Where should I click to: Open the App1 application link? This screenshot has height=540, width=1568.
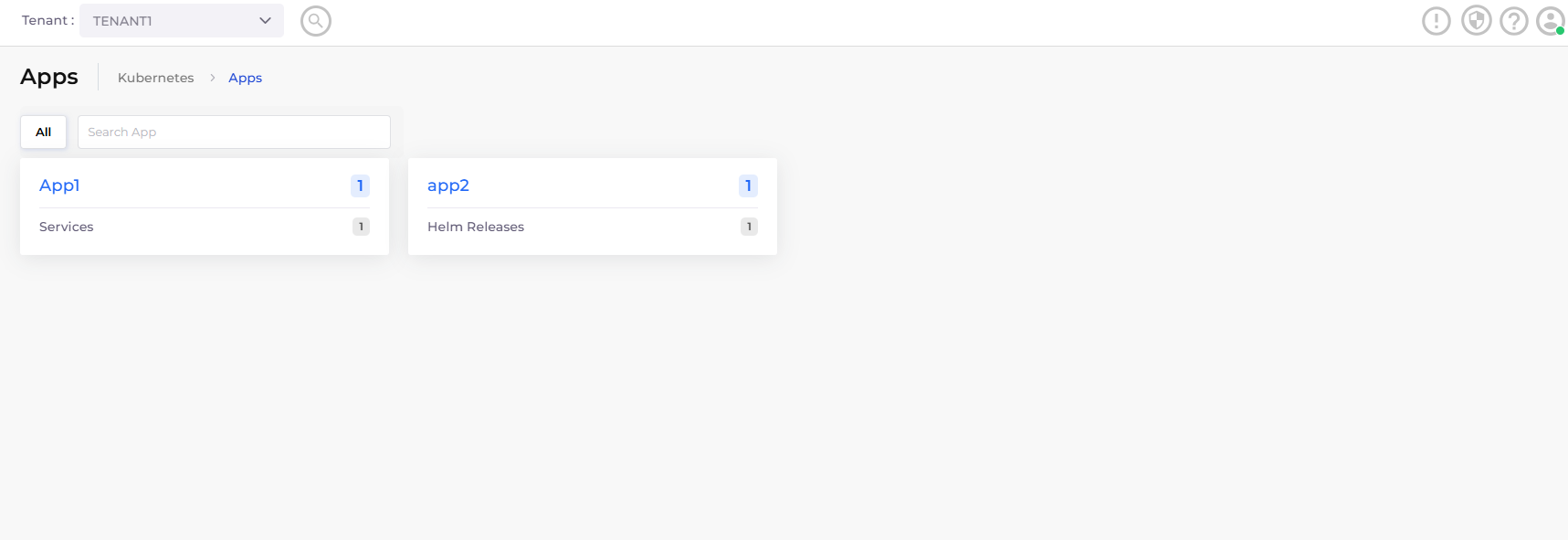click(x=59, y=185)
